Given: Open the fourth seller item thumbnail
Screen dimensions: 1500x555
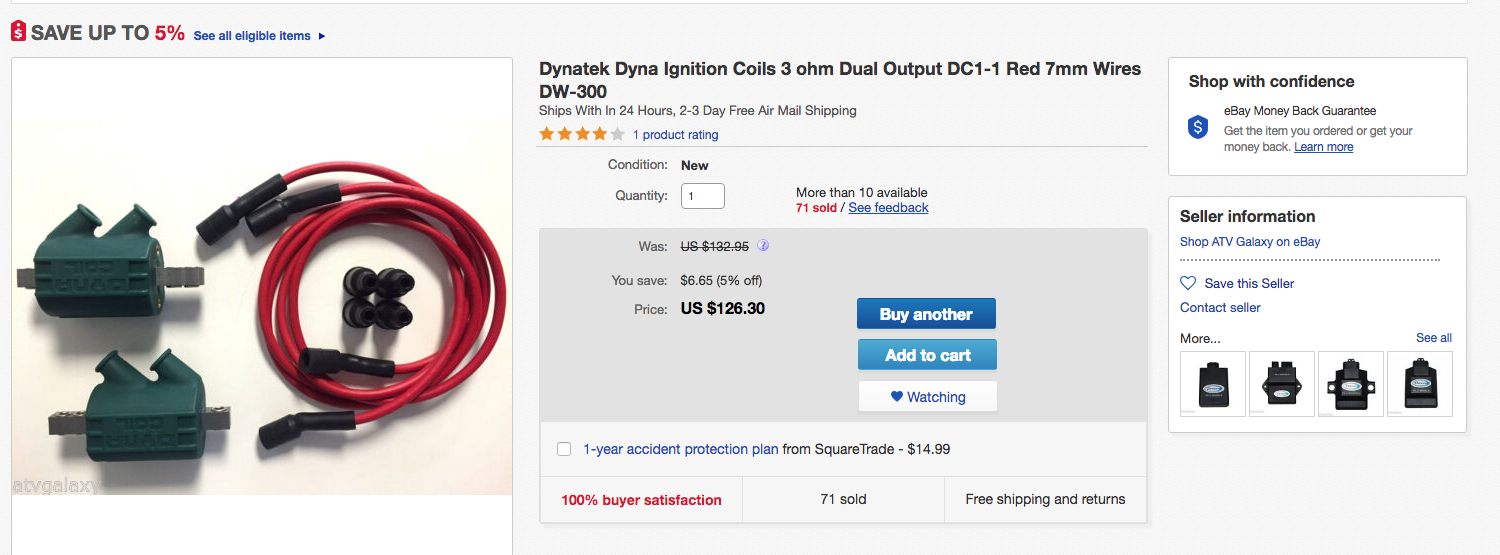Looking at the screenshot, I should tap(1420, 384).
